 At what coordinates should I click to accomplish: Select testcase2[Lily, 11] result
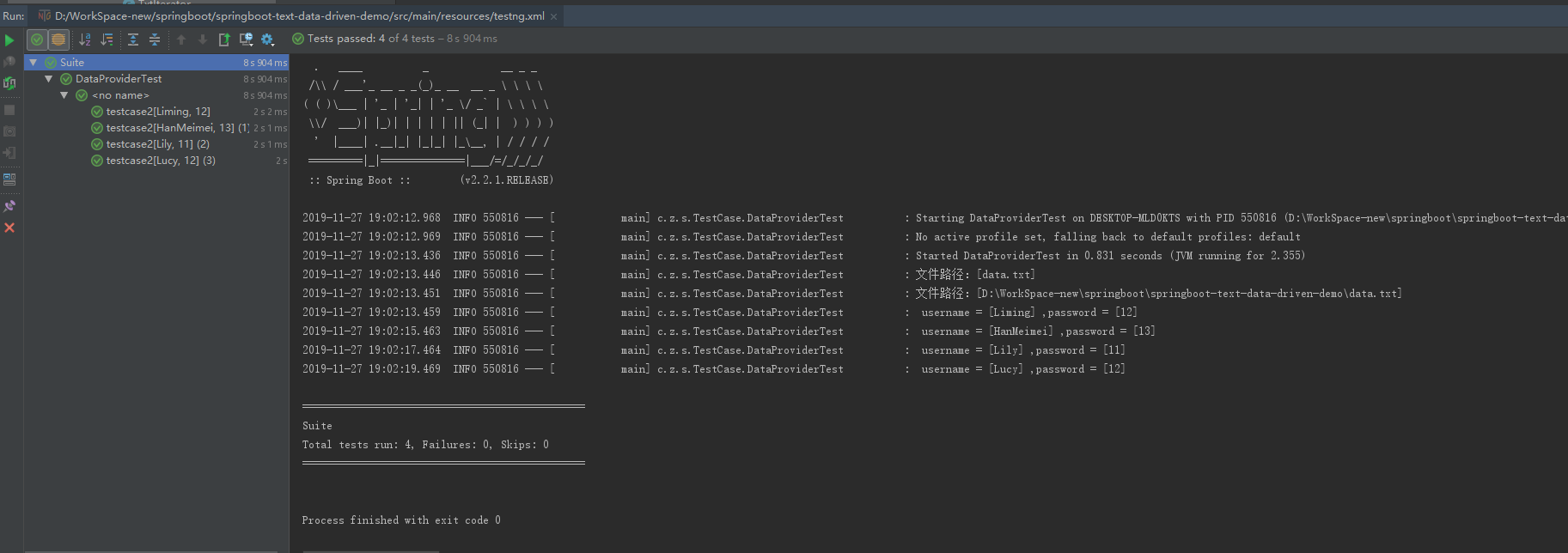[156, 144]
